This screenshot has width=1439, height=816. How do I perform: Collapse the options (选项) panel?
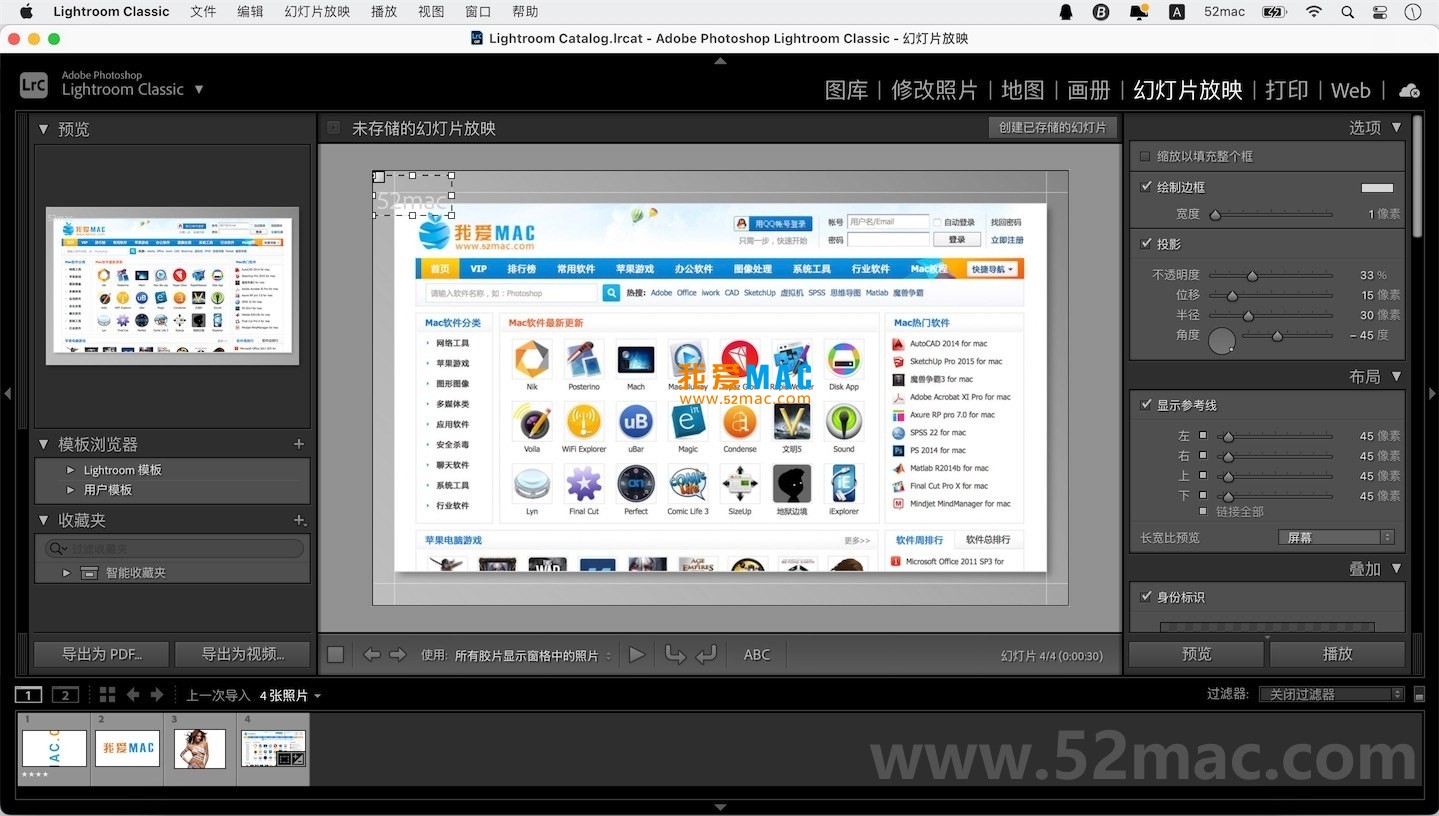click(1397, 127)
